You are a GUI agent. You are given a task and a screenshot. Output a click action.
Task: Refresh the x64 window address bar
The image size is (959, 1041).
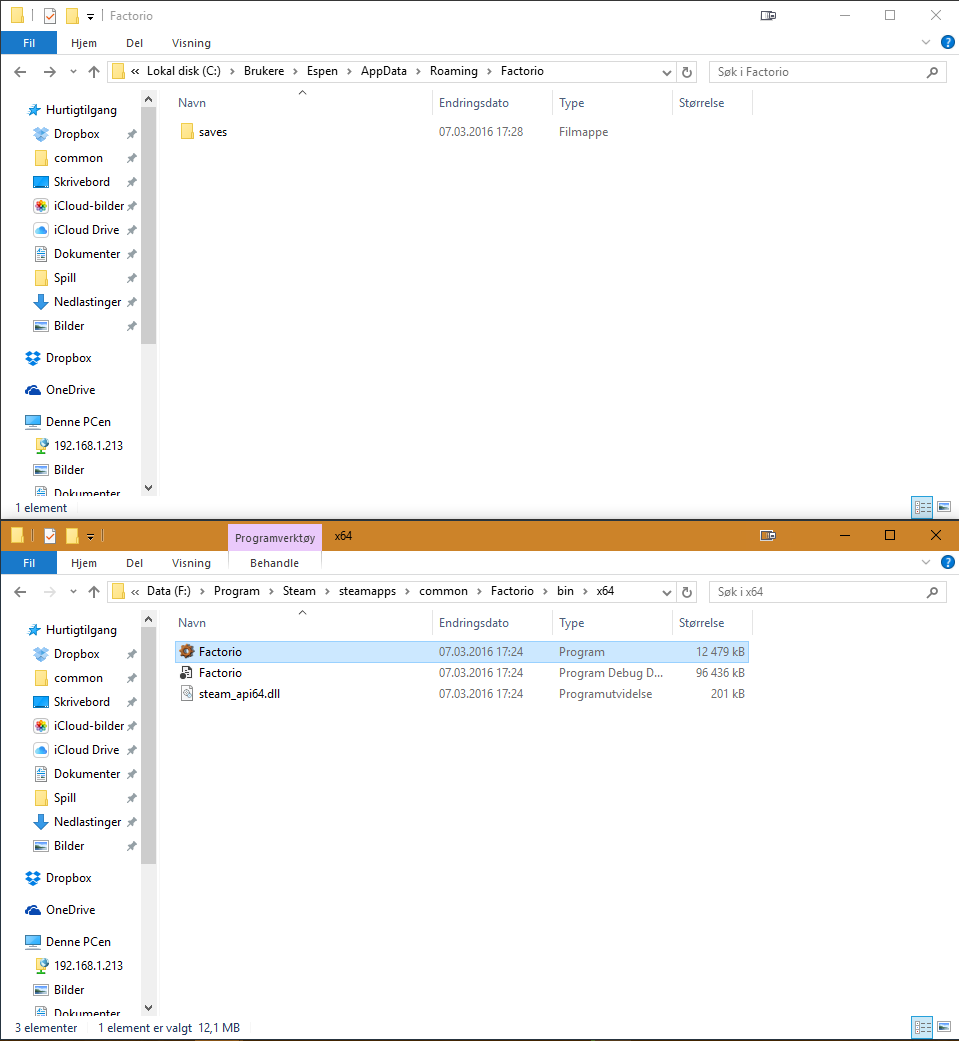(687, 592)
